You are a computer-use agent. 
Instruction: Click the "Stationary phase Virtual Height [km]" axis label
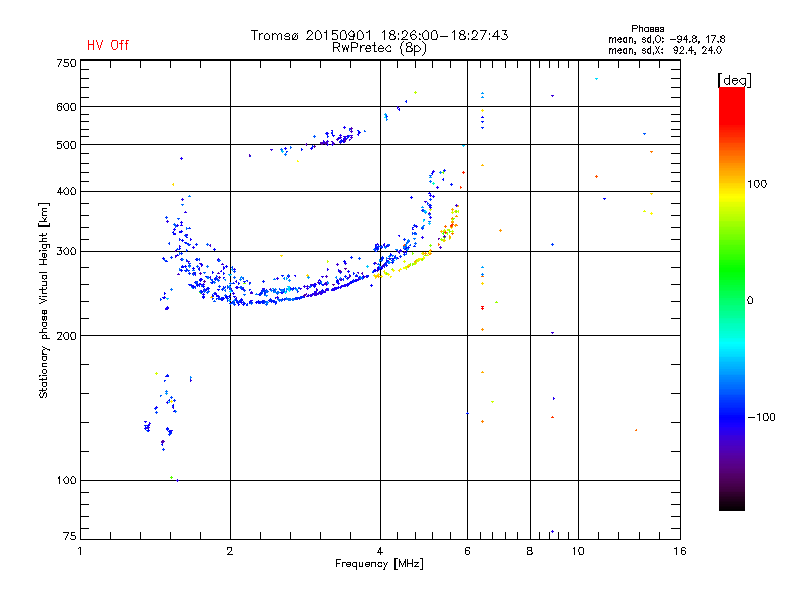43,300
